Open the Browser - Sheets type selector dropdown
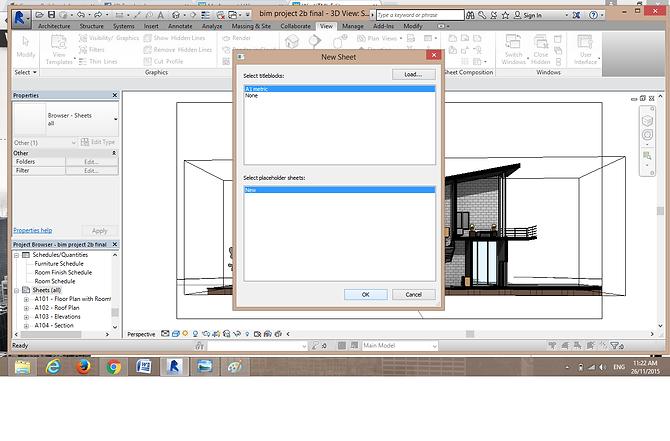 115,119
